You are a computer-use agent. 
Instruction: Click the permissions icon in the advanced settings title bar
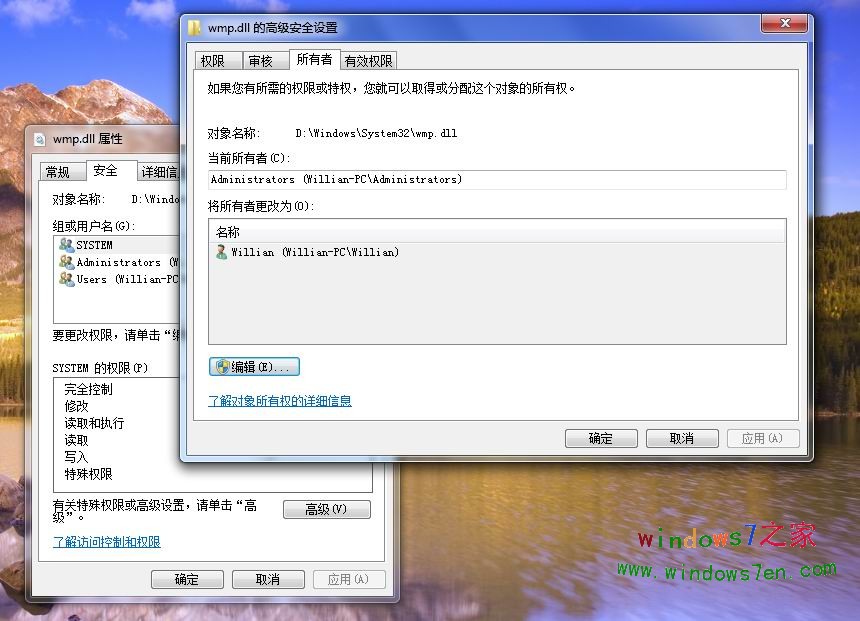click(197, 28)
